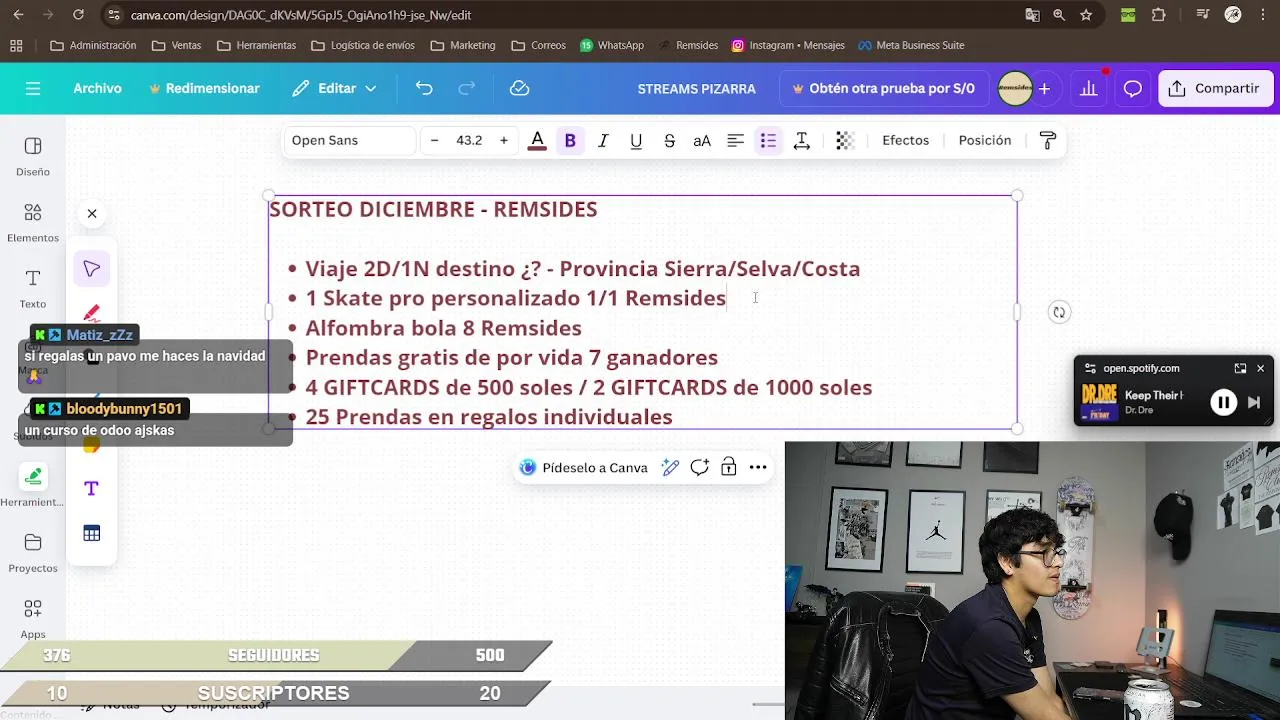The height and width of the screenshot is (720, 1280).
Task: Open the Marketing bookmarks folder
Action: [x=463, y=45]
